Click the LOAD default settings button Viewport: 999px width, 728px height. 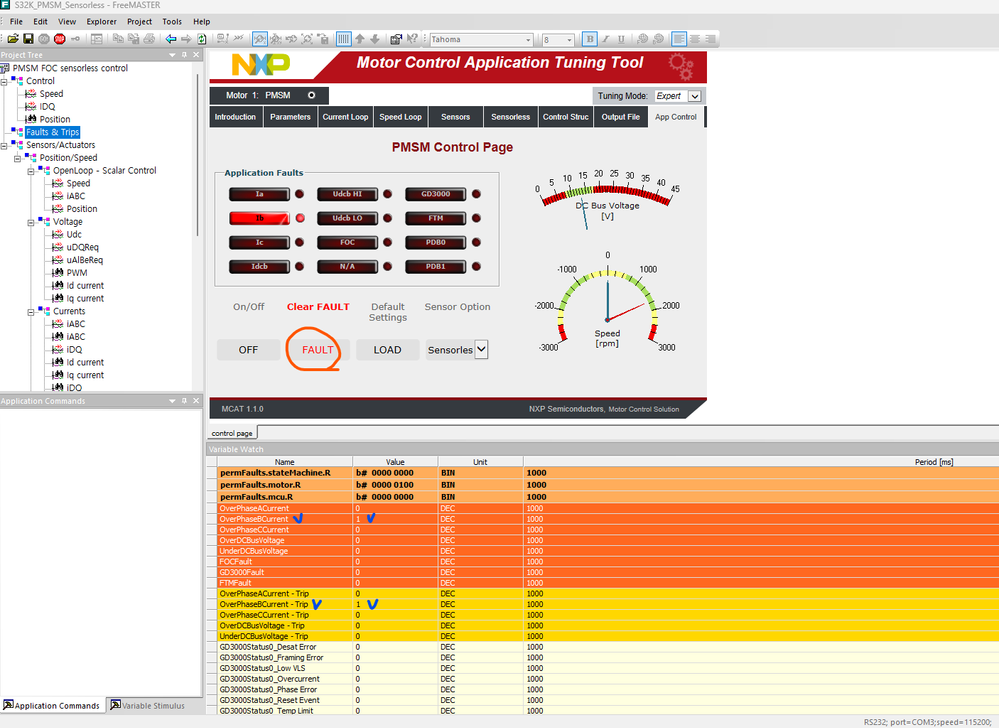pyautogui.click(x=387, y=350)
